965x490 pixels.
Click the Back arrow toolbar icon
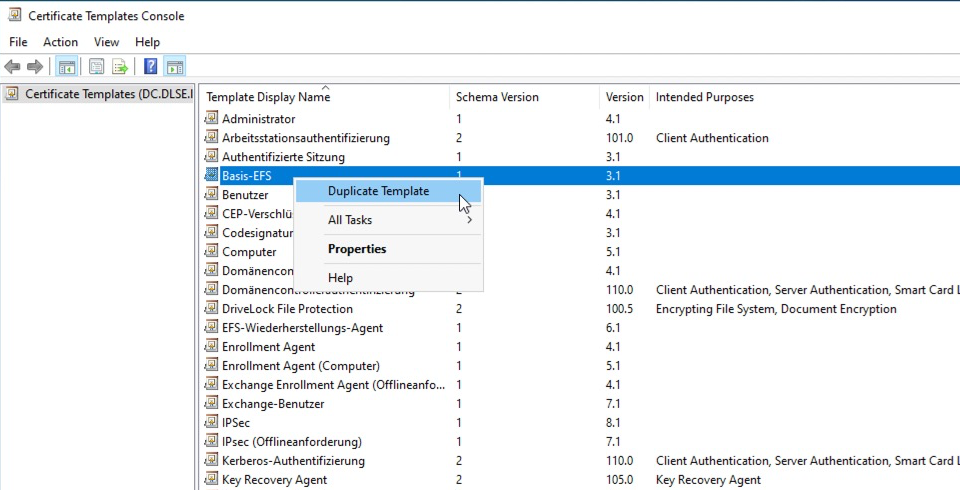(x=12, y=67)
